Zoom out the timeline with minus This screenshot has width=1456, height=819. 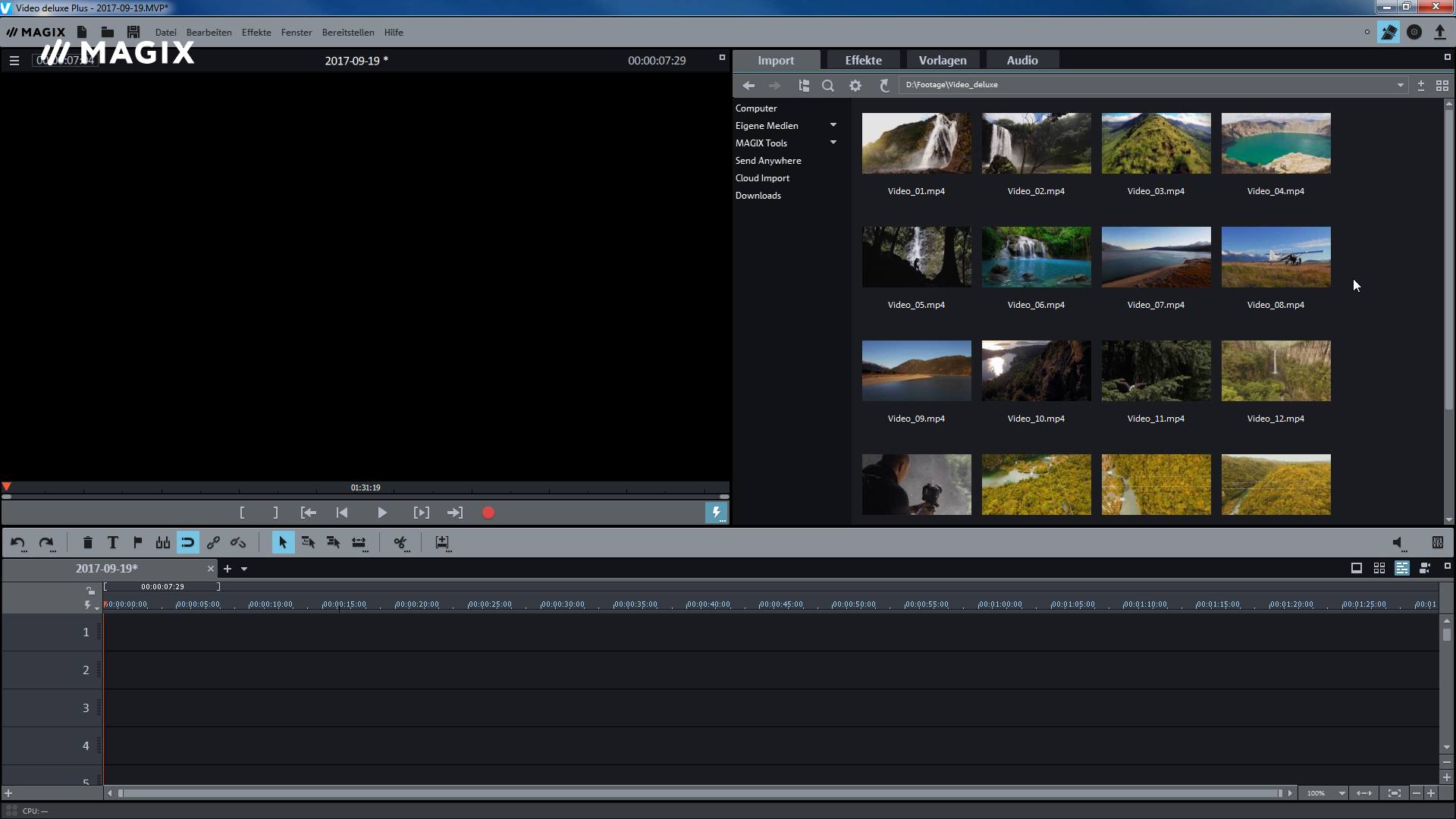point(1416,793)
